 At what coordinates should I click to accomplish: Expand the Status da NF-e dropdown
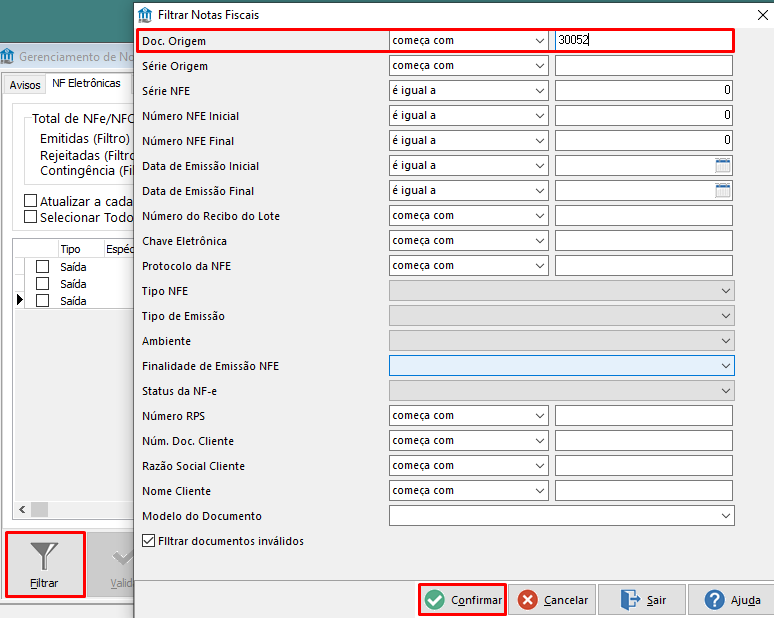click(x=726, y=391)
